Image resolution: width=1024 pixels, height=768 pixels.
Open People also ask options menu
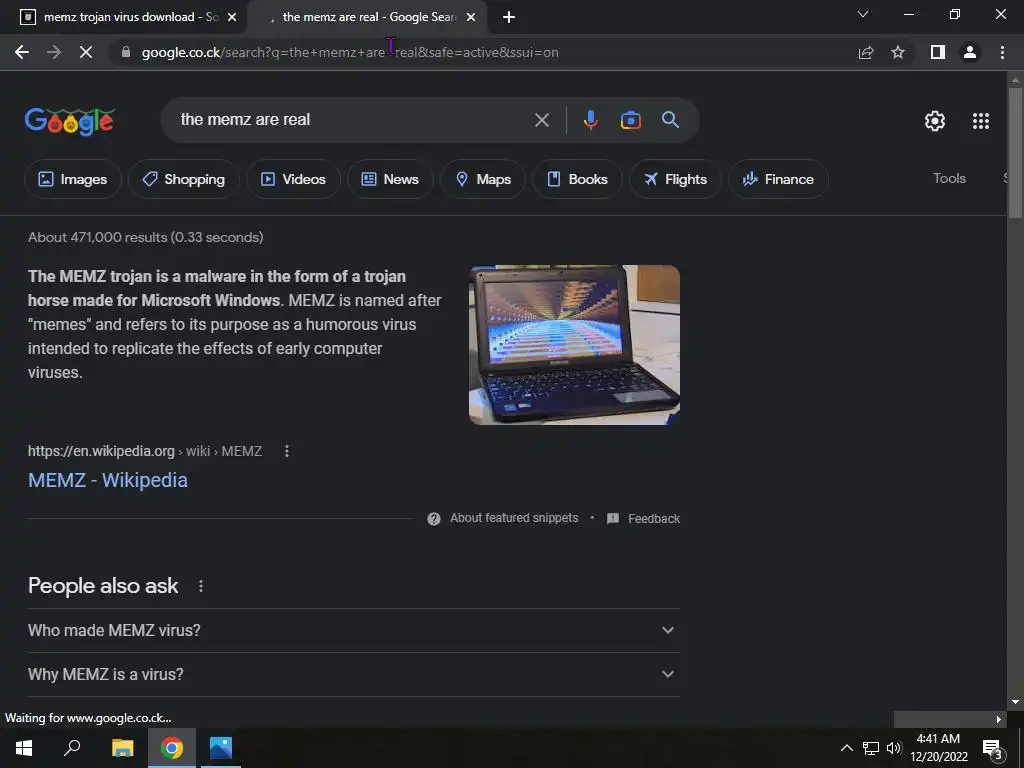click(x=200, y=586)
